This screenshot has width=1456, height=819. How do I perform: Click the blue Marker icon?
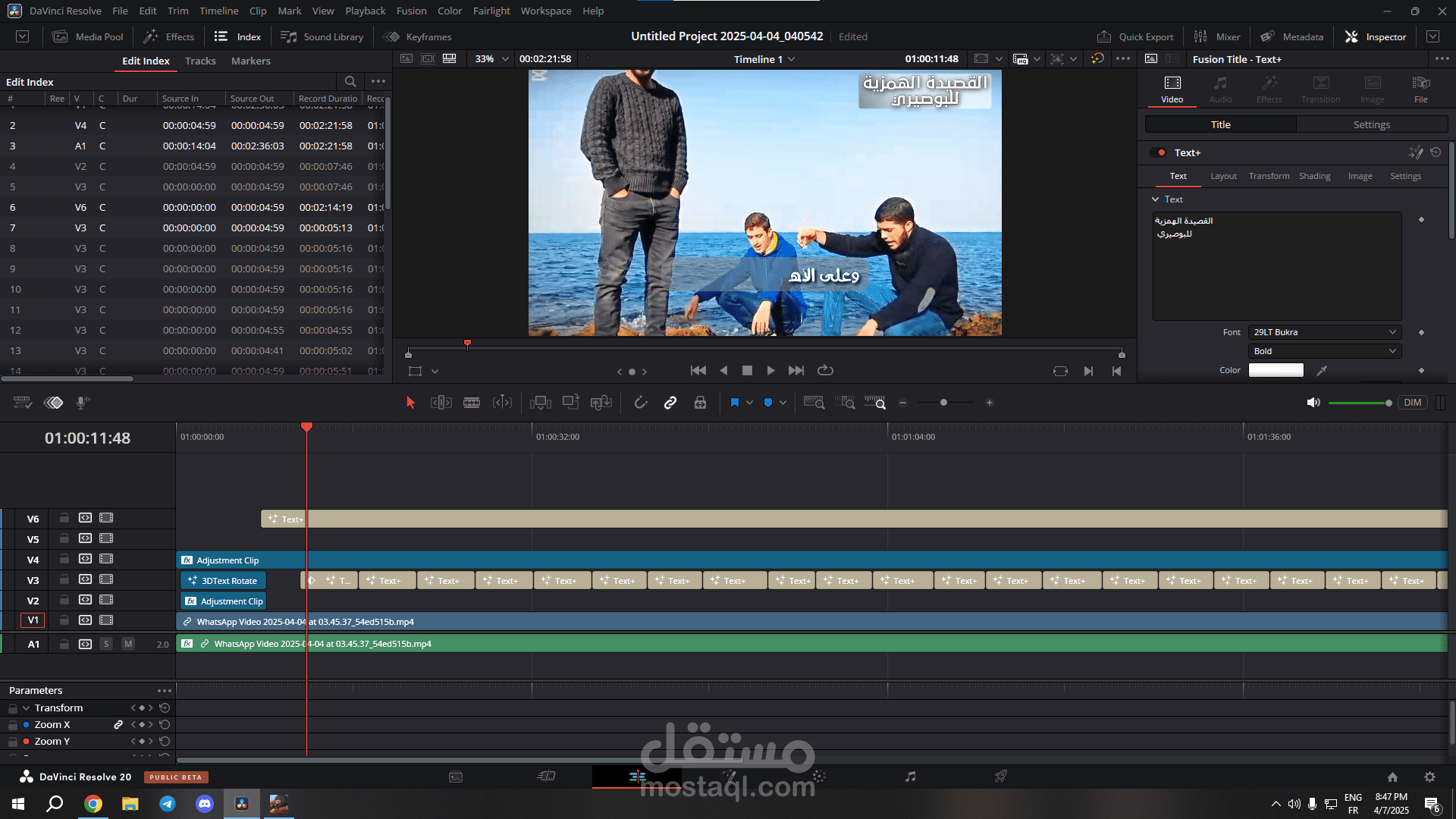pos(768,403)
